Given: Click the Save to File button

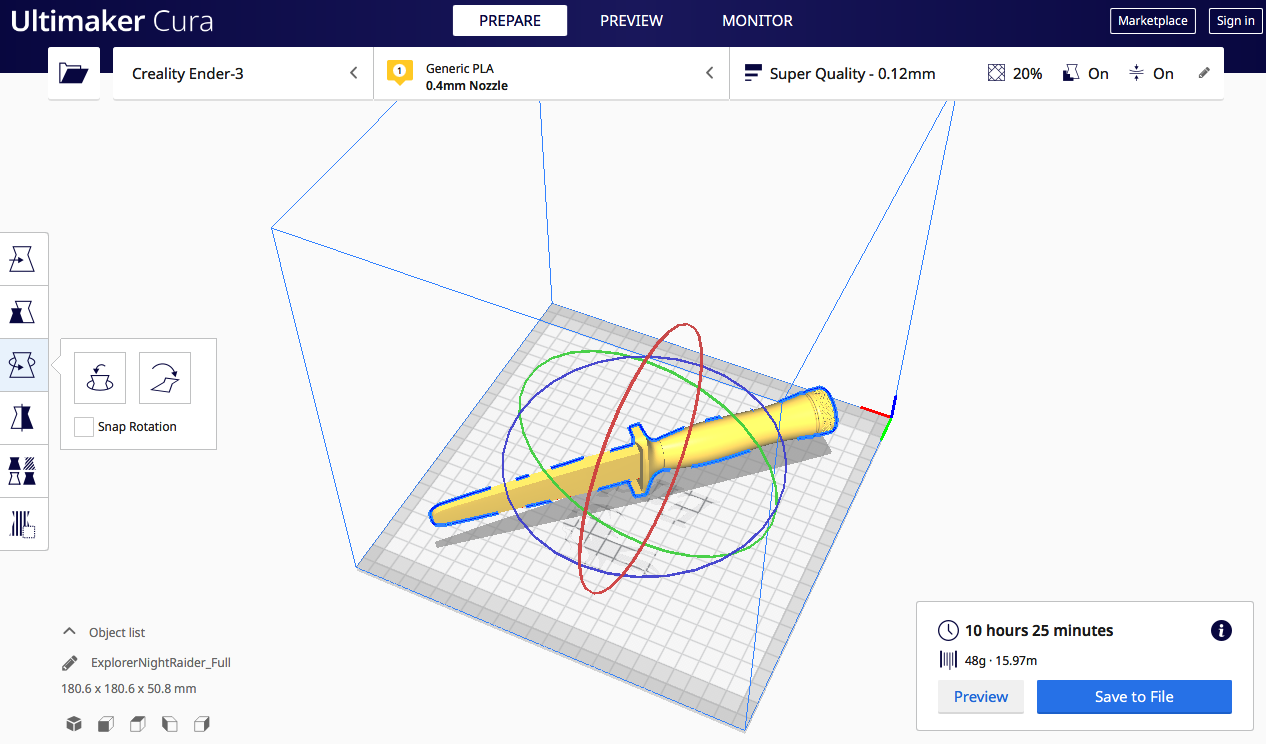Looking at the screenshot, I should pos(1133,697).
